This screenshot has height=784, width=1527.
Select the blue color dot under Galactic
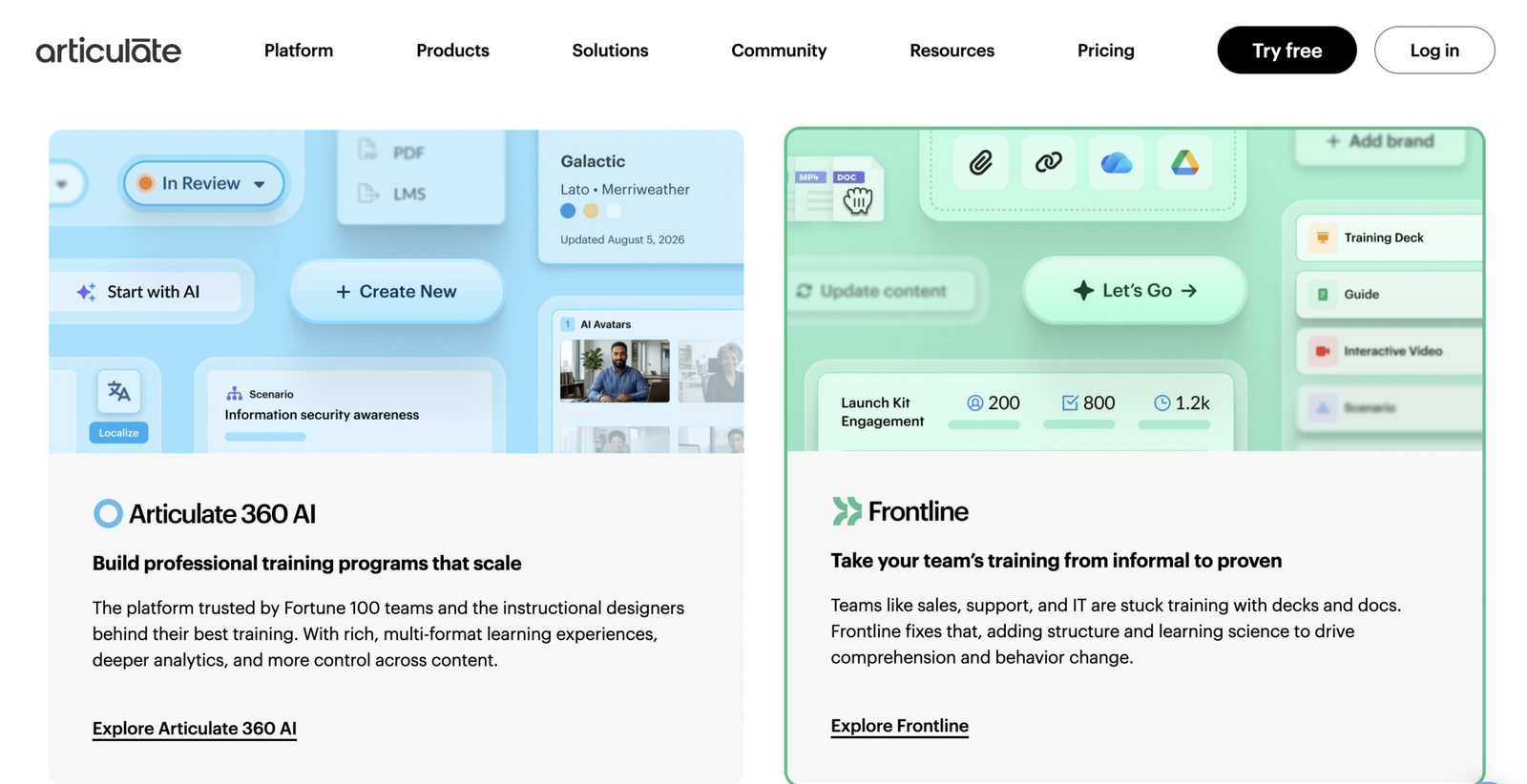tap(568, 211)
